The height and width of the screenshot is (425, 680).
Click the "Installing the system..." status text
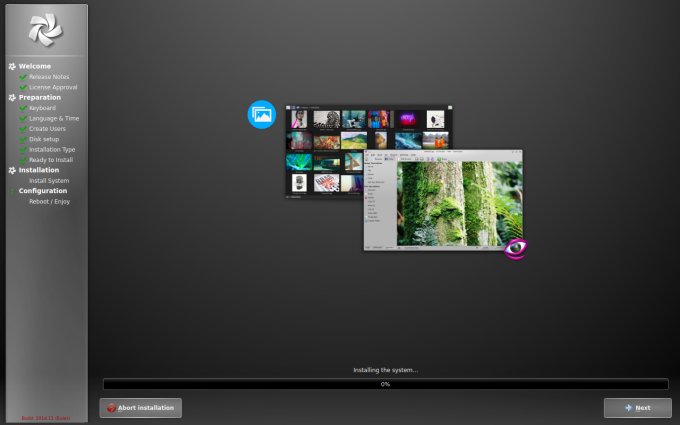pyautogui.click(x=386, y=370)
